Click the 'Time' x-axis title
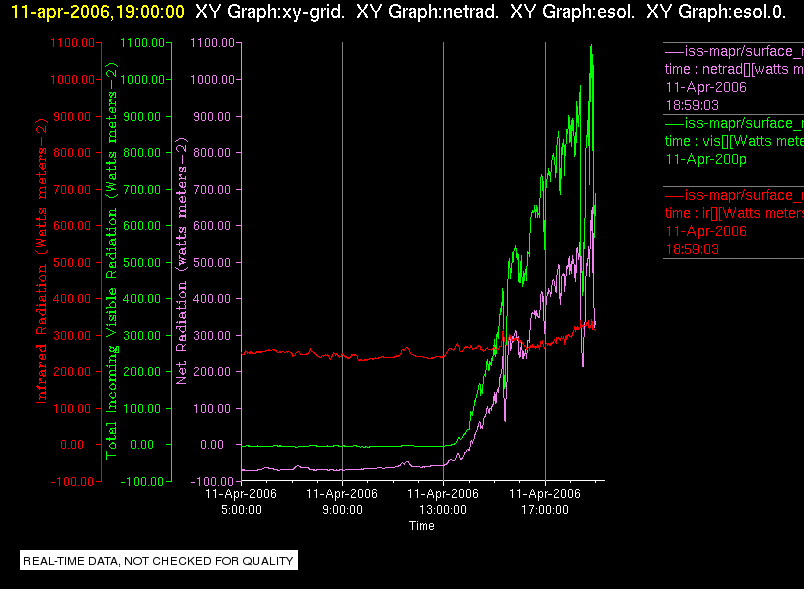Image resolution: width=804 pixels, height=589 pixels. [x=422, y=526]
